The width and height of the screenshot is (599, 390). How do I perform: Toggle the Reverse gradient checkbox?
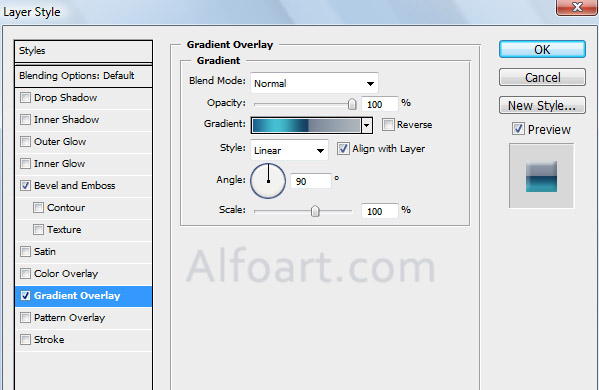point(388,125)
